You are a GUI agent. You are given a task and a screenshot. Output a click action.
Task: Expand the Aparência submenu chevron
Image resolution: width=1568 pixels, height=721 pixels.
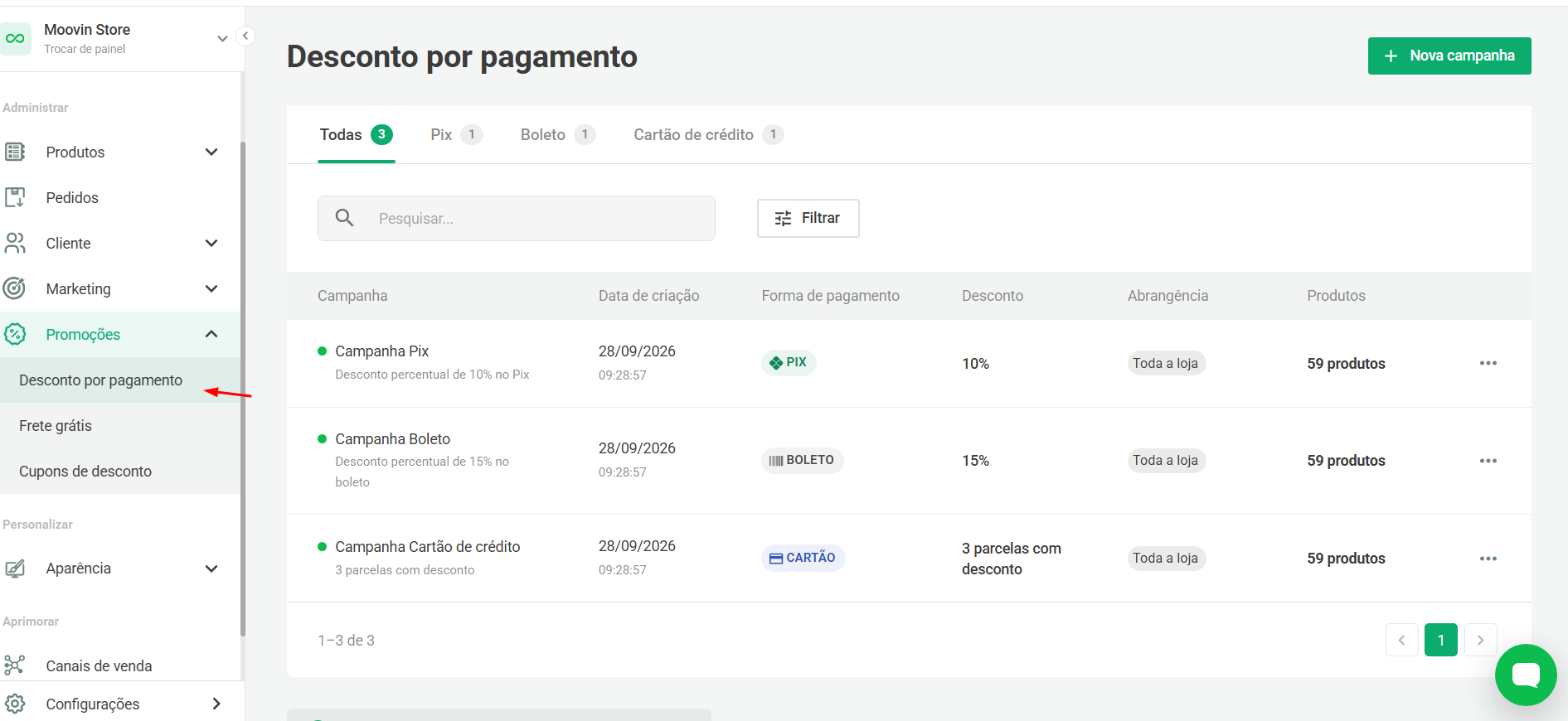point(211,569)
